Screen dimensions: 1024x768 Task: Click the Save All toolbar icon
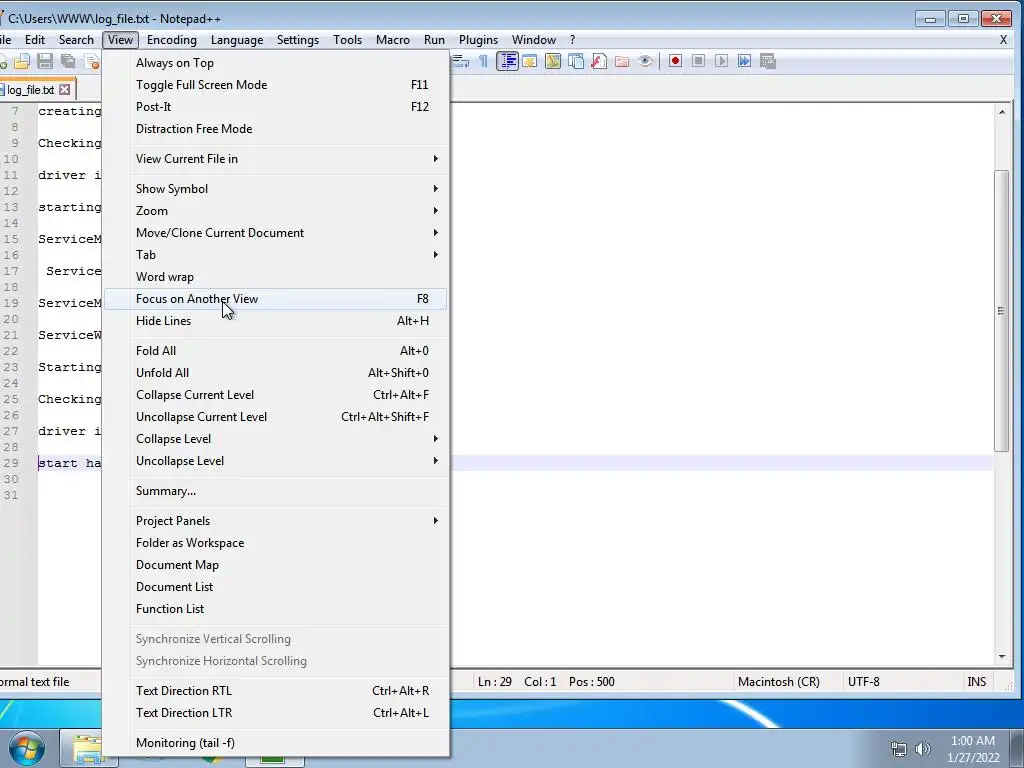67,61
